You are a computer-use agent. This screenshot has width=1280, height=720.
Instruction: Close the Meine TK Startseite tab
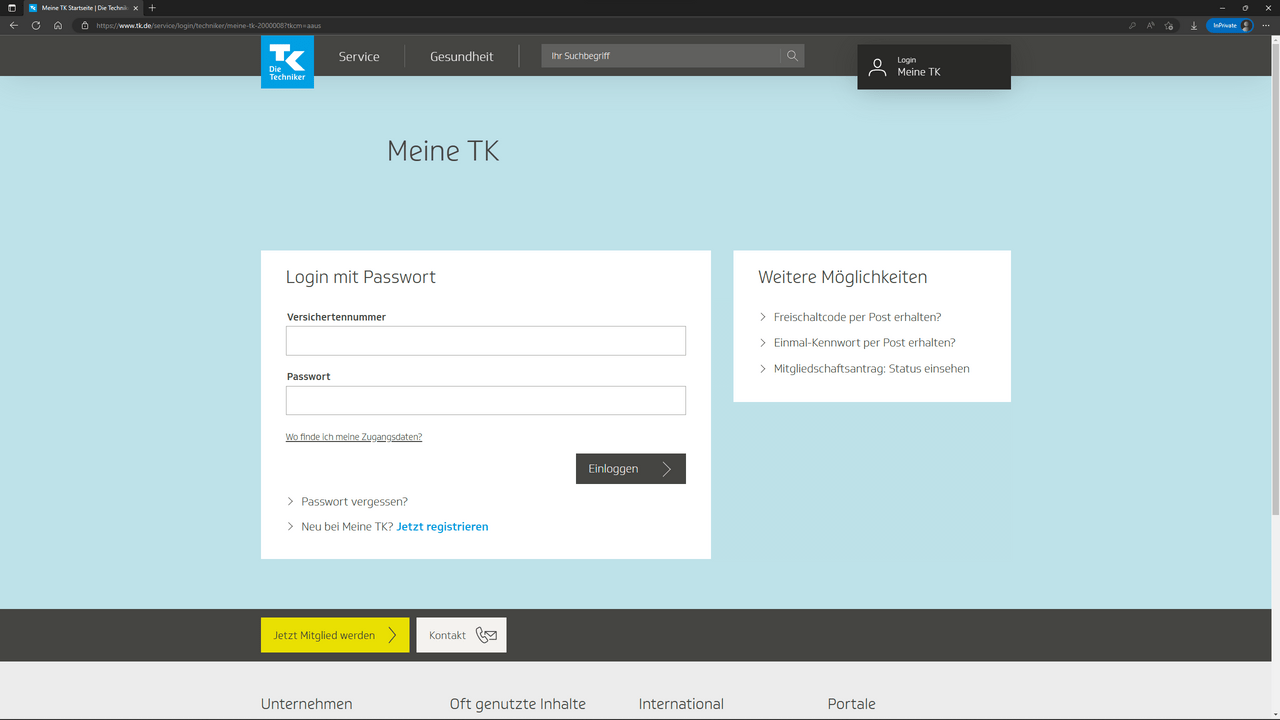[136, 8]
